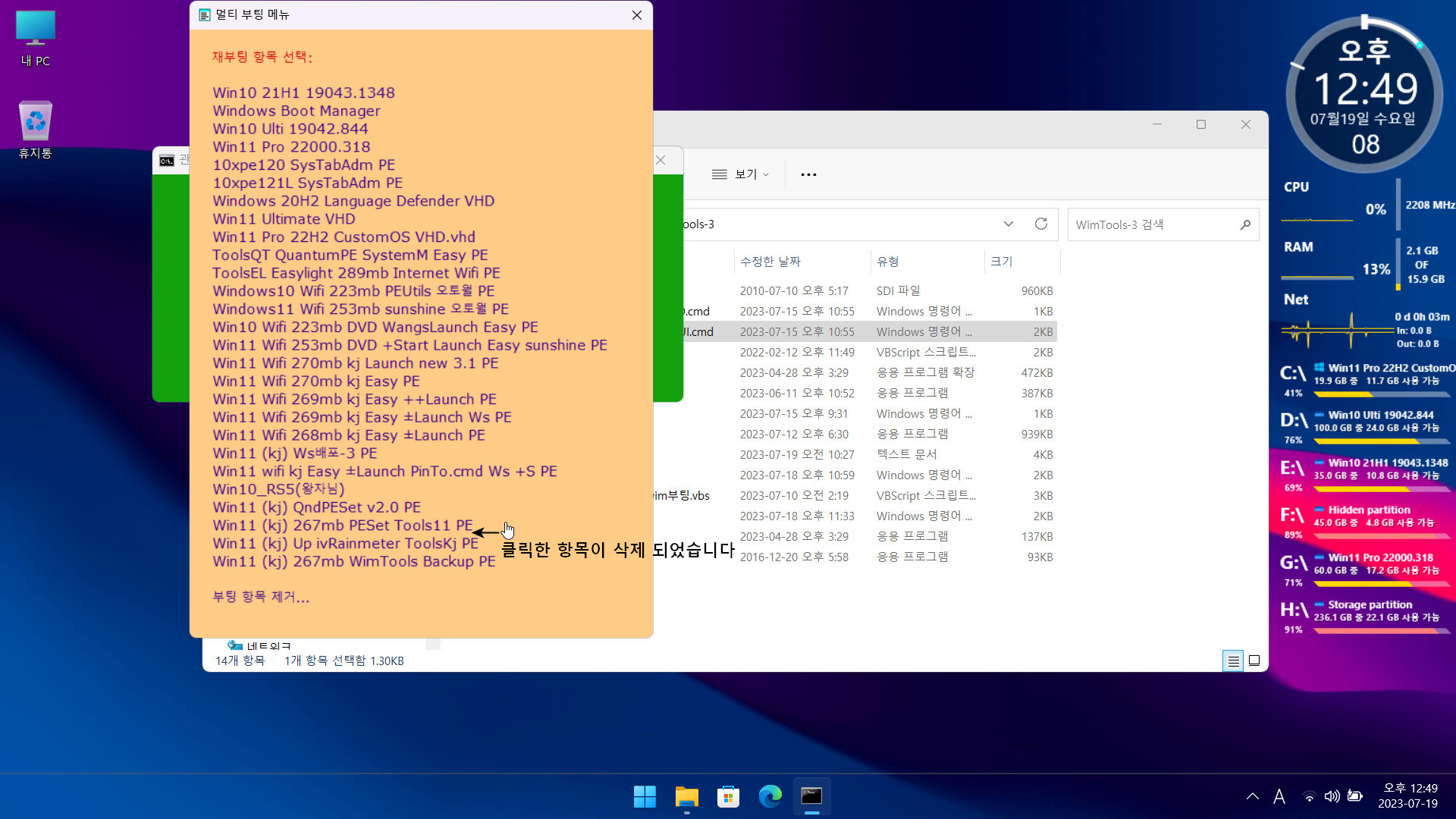The image size is (1456, 819).
Task: Click the 멀티 부팅 메뉴 title bar icon
Action: click(204, 15)
